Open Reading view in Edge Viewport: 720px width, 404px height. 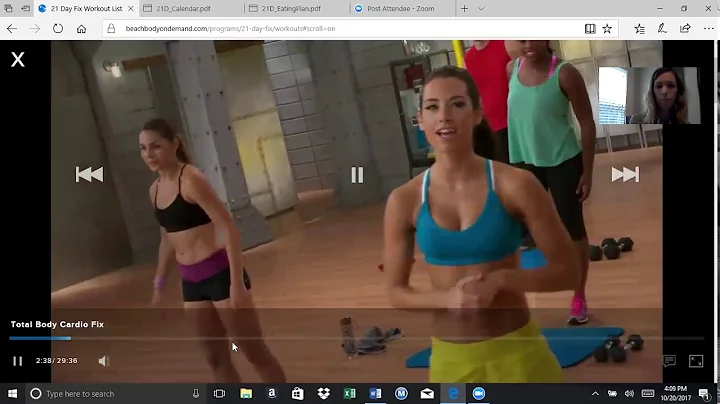pos(590,28)
